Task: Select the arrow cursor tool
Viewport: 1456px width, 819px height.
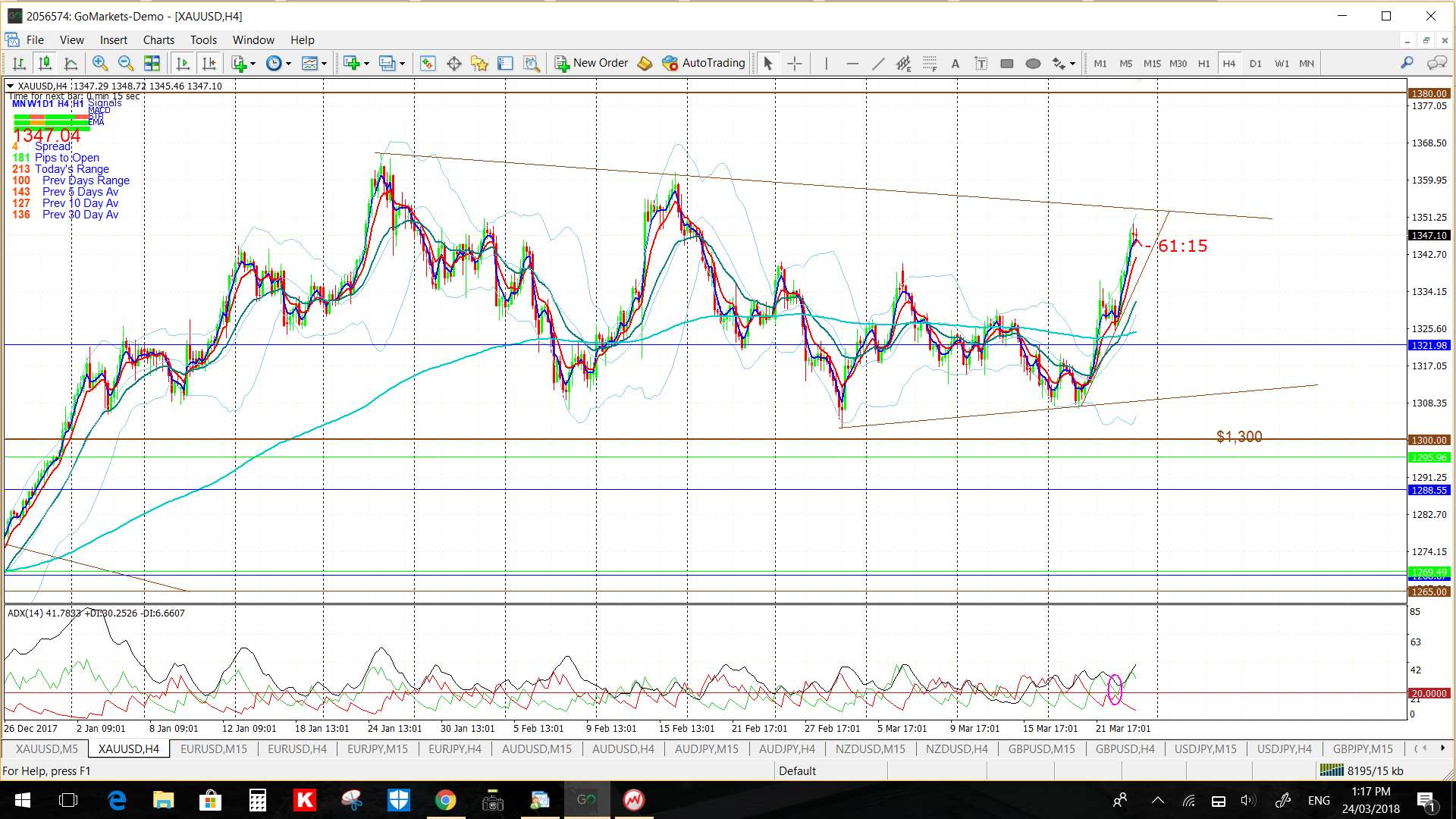Action: (x=767, y=64)
